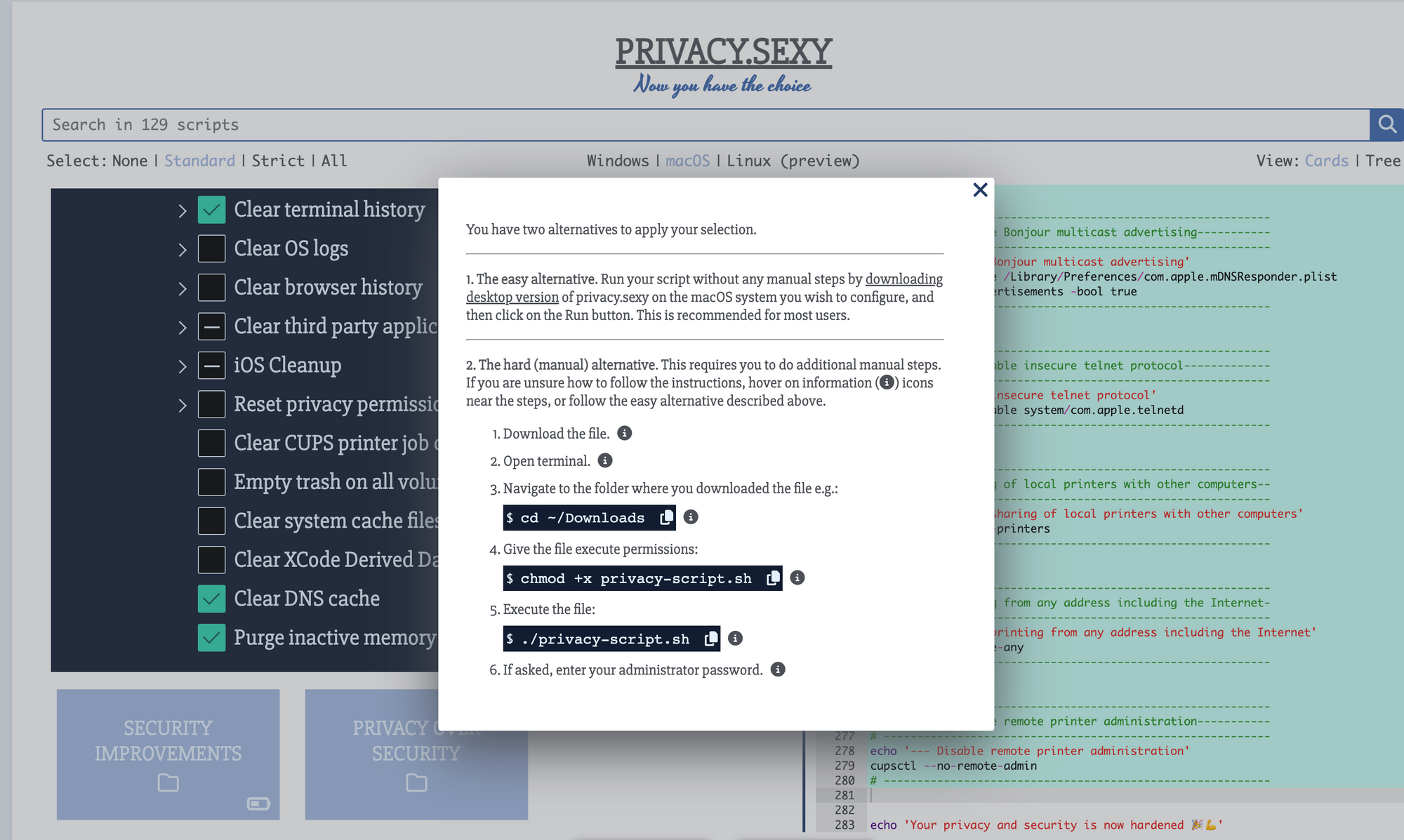Viewport: 1404px width, 840px height.
Task: Expand Clear browser history node
Action: click(183, 288)
